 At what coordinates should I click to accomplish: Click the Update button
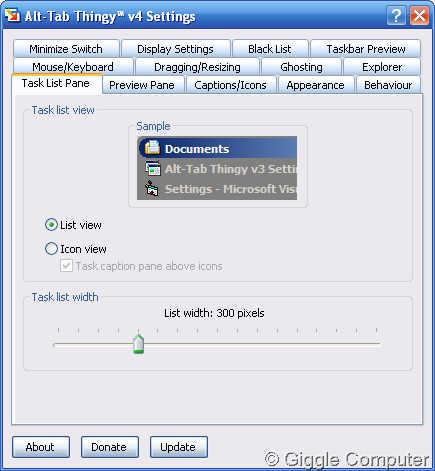(x=179, y=447)
